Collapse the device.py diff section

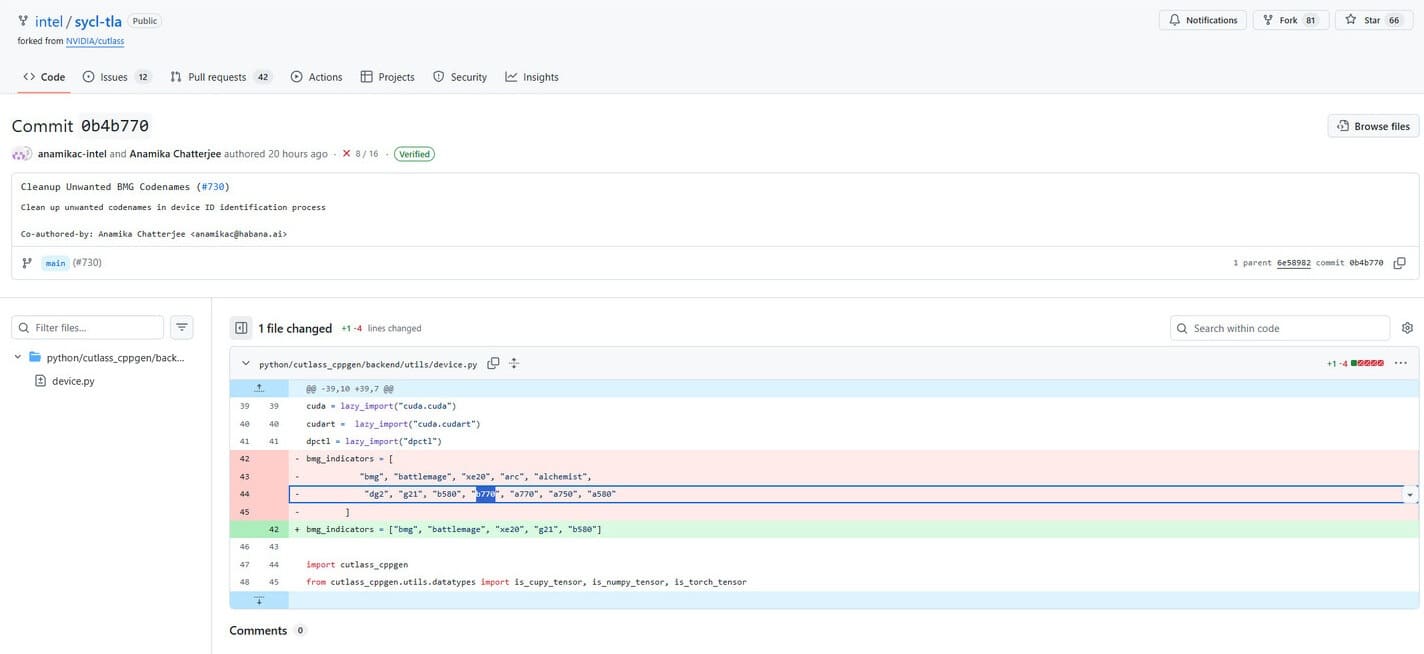(246, 364)
